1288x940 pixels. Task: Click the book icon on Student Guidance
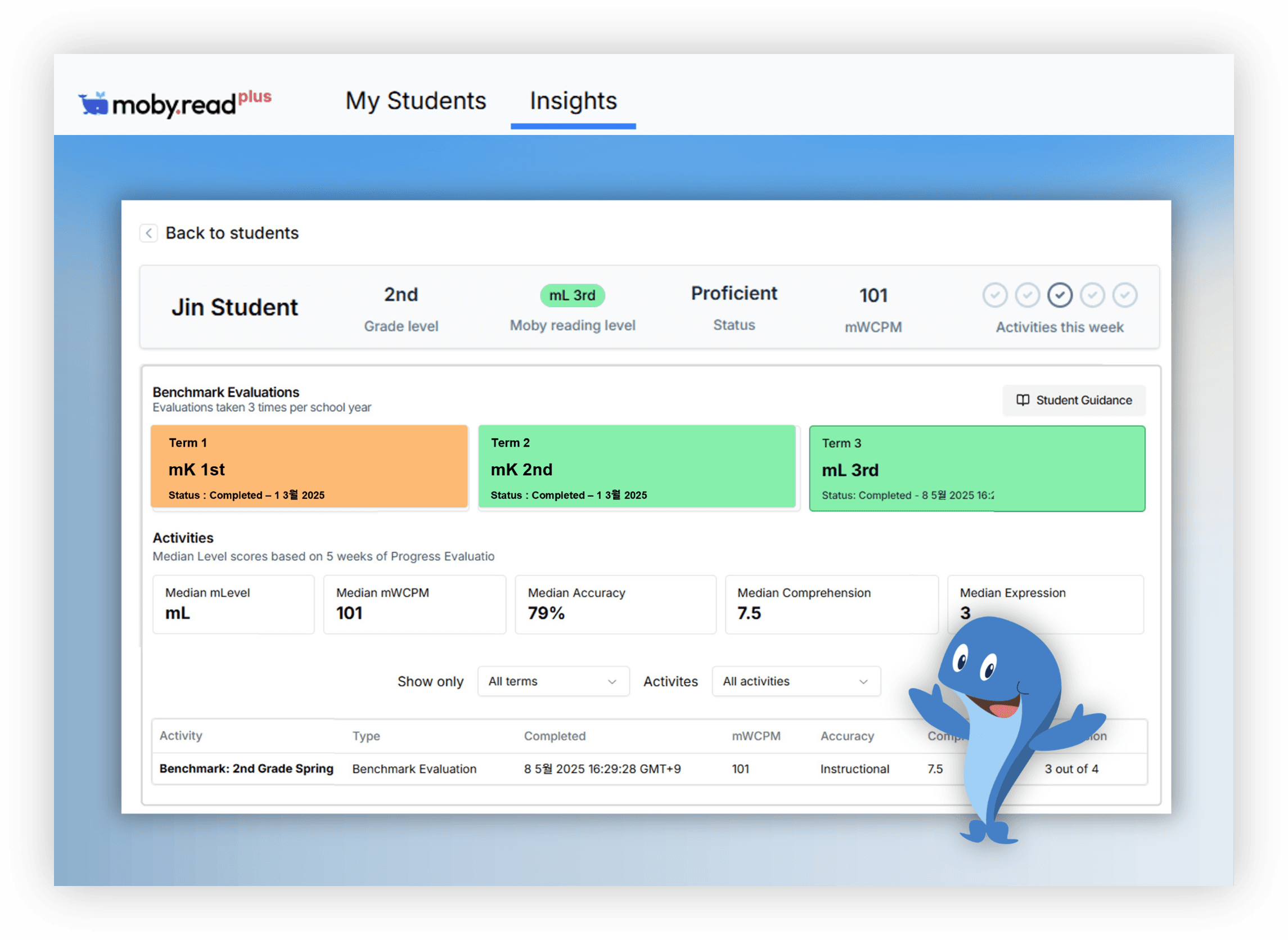1023,400
